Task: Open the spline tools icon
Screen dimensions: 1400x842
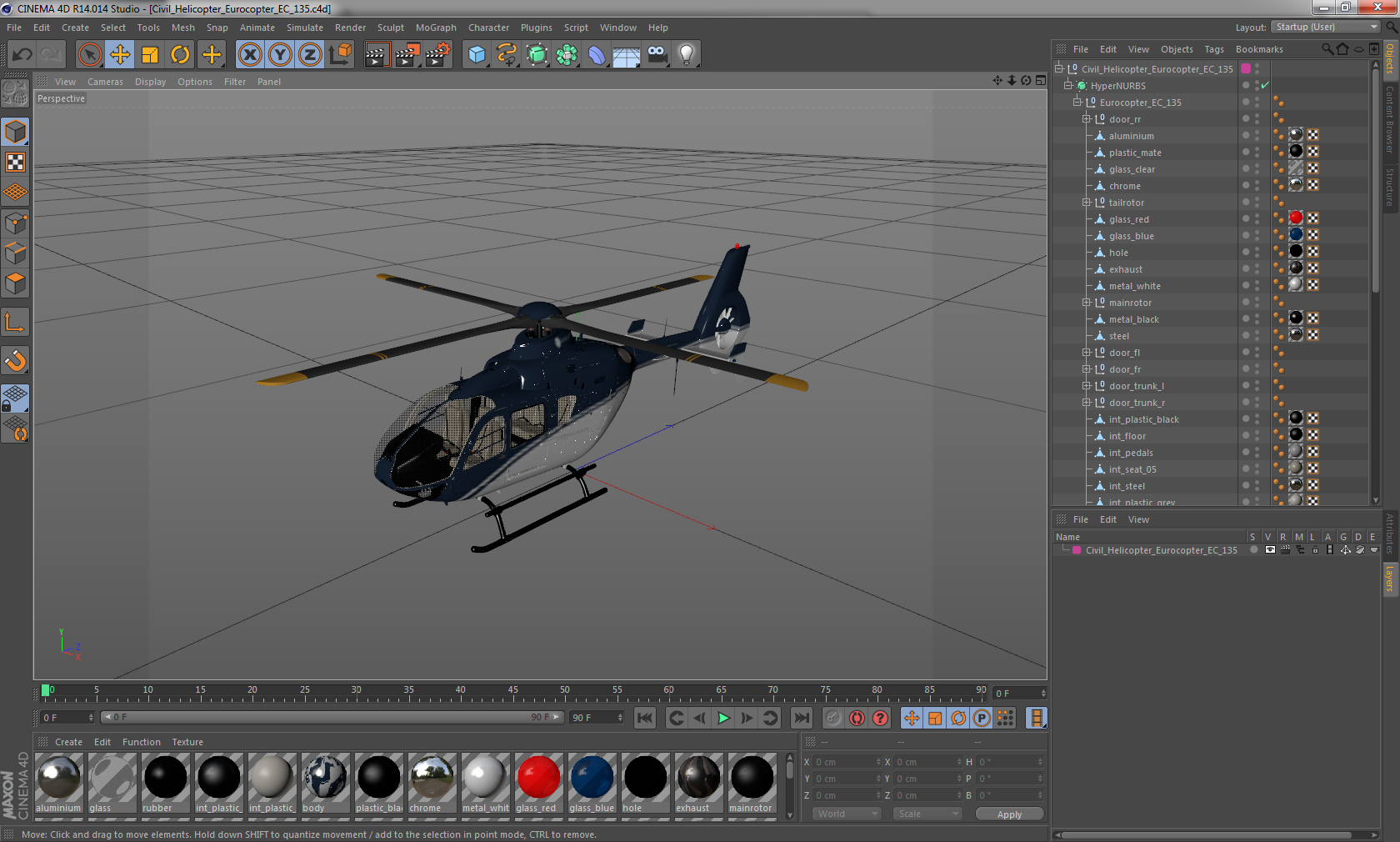Action: point(507,55)
